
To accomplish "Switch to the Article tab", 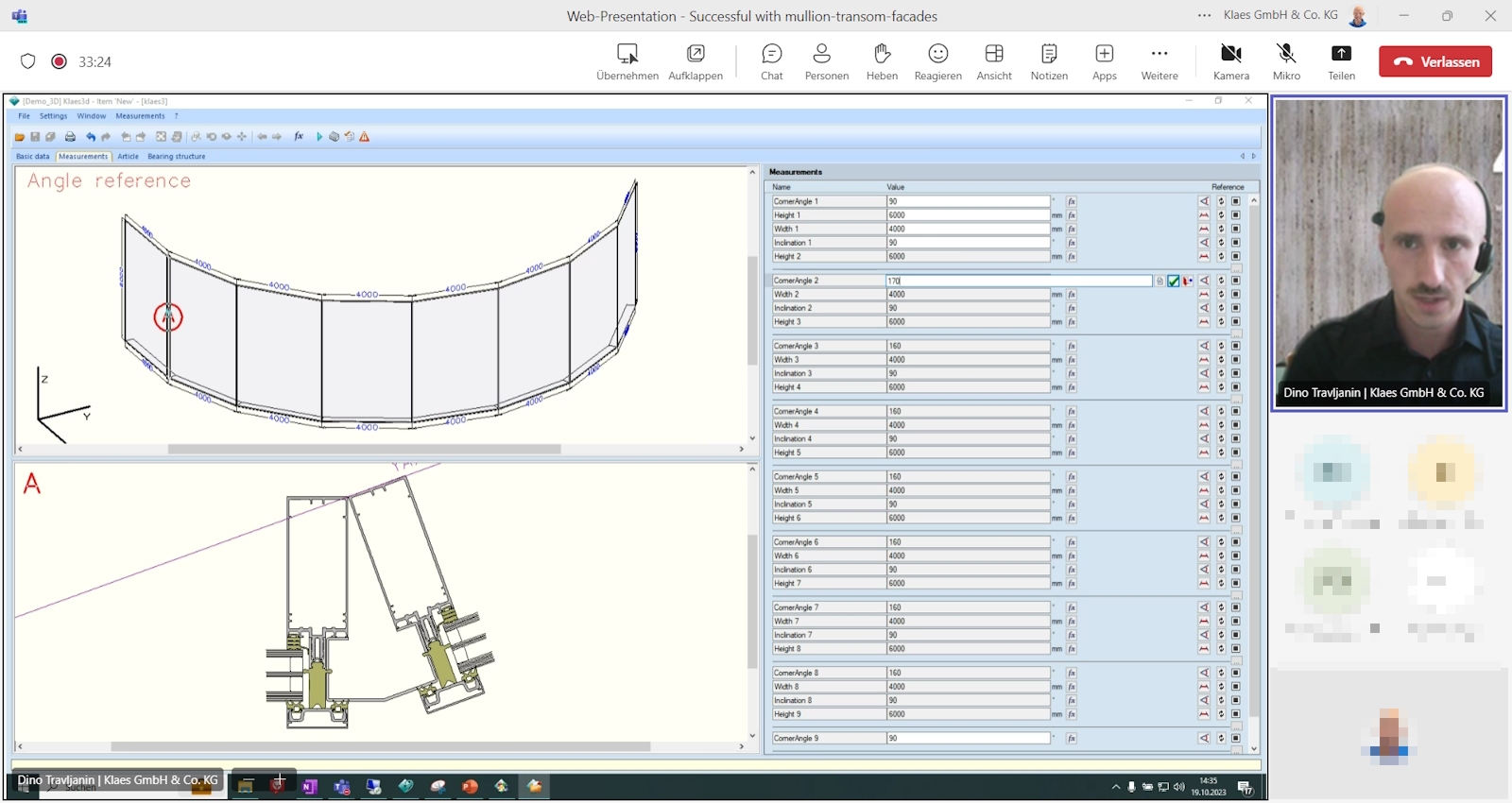I will click(x=128, y=157).
